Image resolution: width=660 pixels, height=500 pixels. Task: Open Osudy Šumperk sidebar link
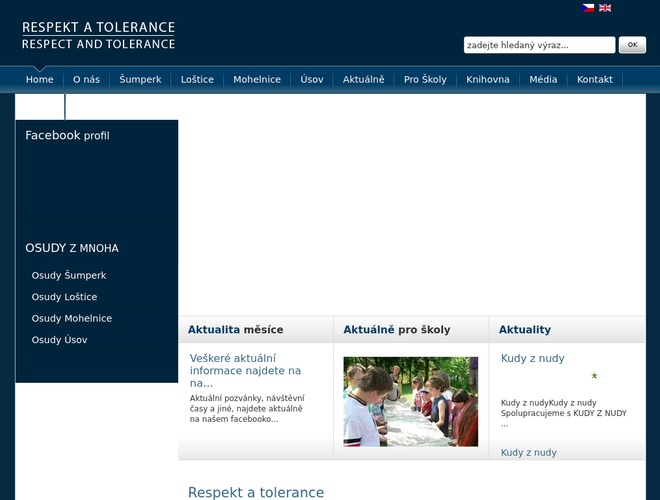tap(69, 275)
